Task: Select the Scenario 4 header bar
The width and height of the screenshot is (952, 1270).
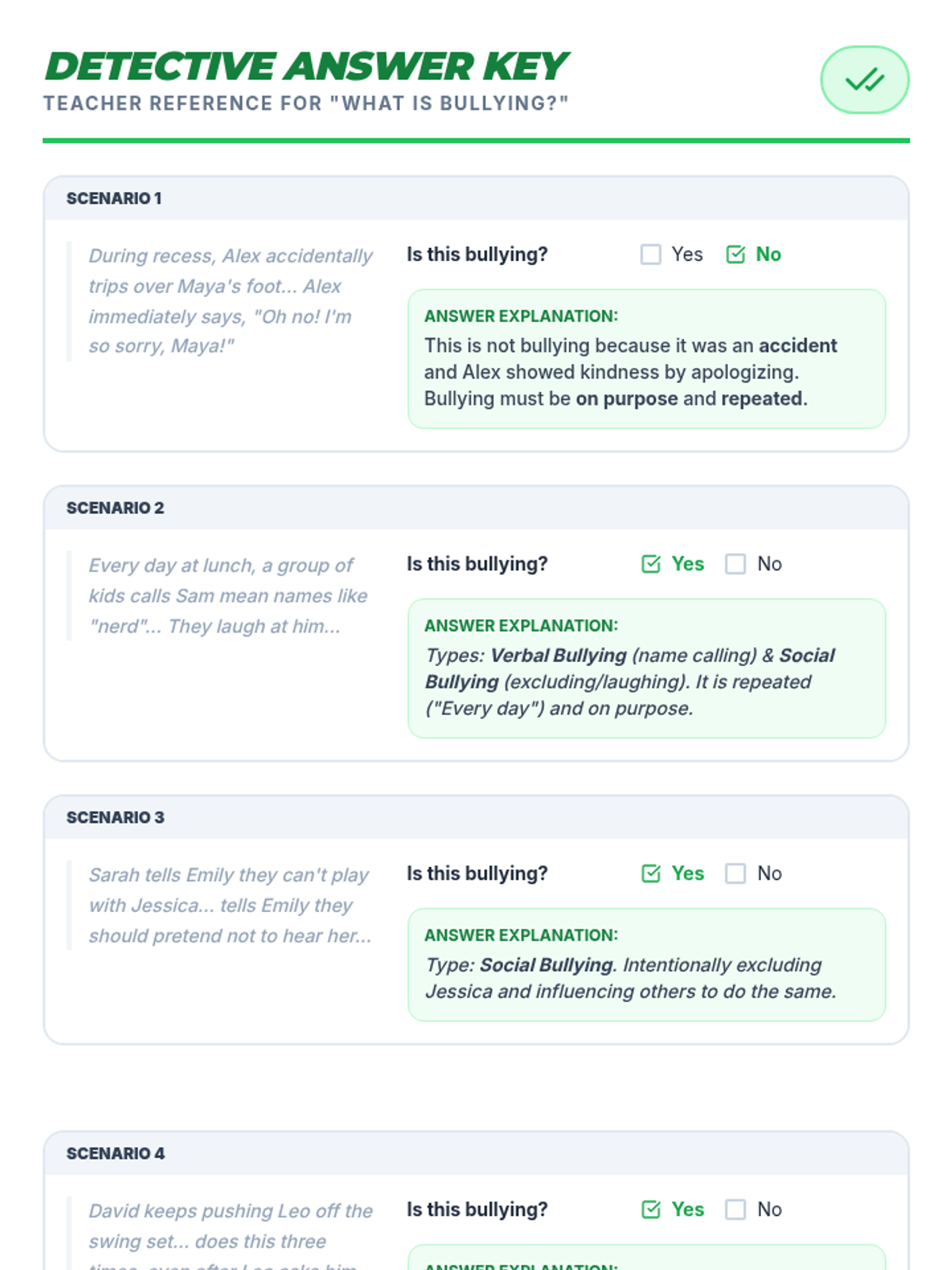Action: 476,1153
